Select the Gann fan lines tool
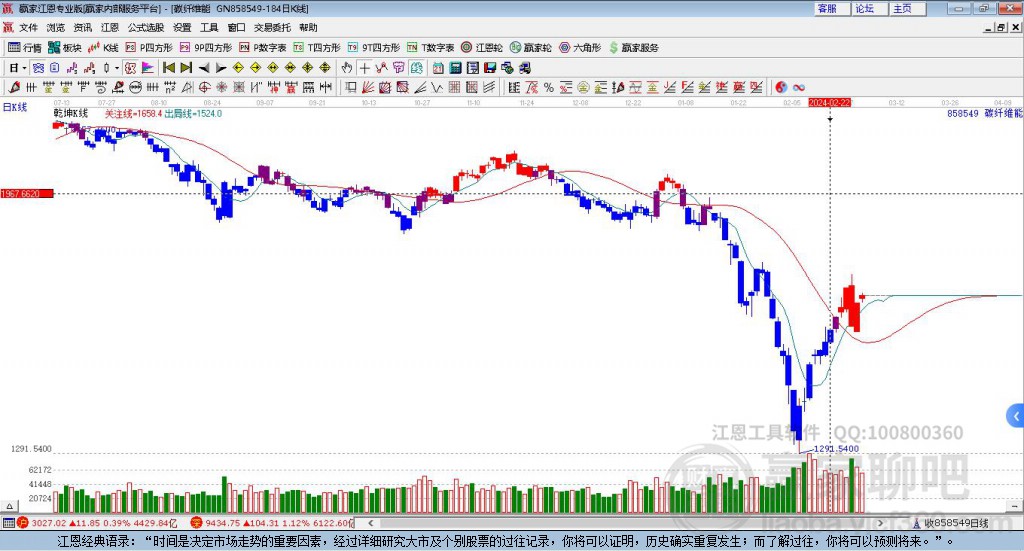Viewport: 1024px width, 551px height. [368, 87]
